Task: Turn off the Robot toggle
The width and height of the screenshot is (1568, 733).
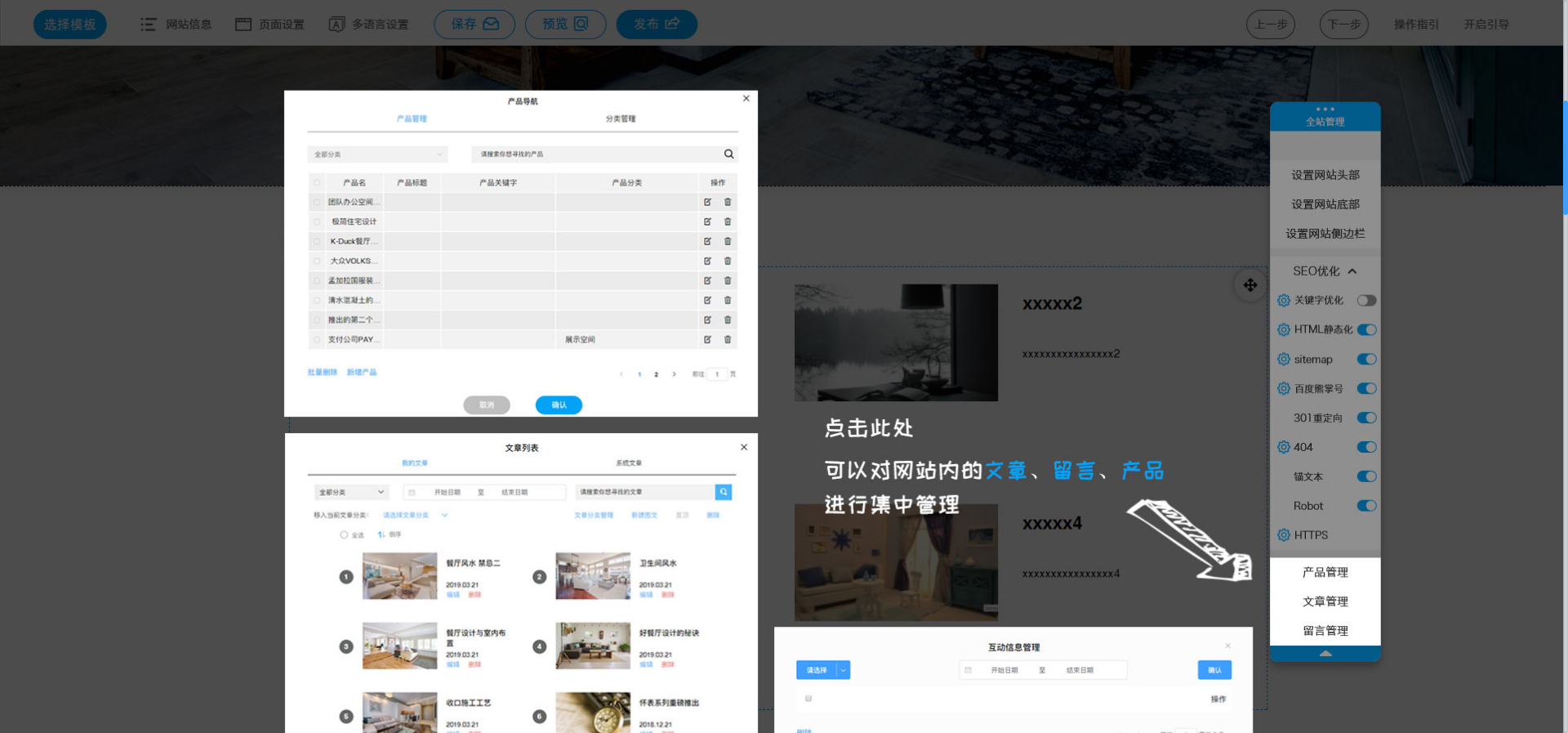Action: pyautogui.click(x=1366, y=506)
